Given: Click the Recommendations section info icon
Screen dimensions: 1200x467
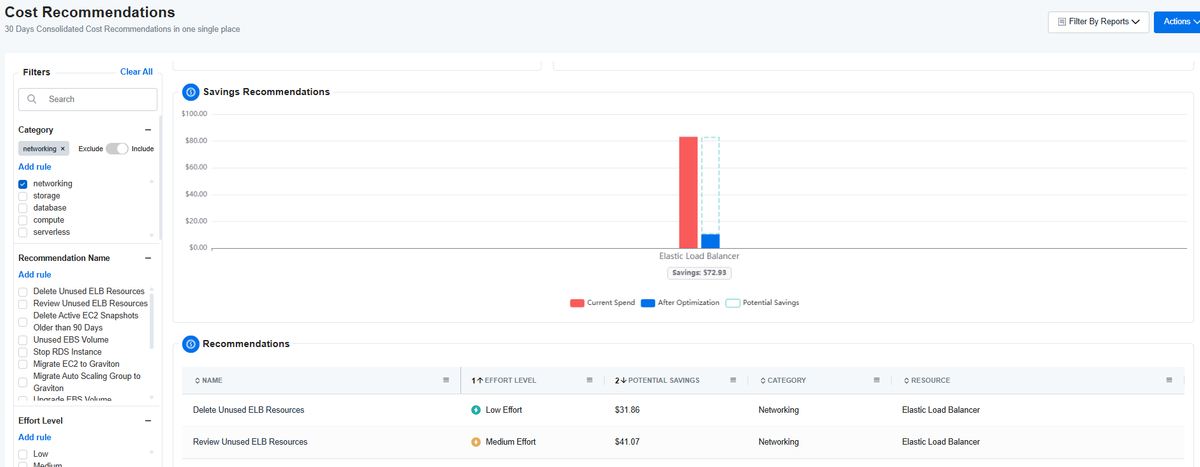Looking at the screenshot, I should point(190,344).
